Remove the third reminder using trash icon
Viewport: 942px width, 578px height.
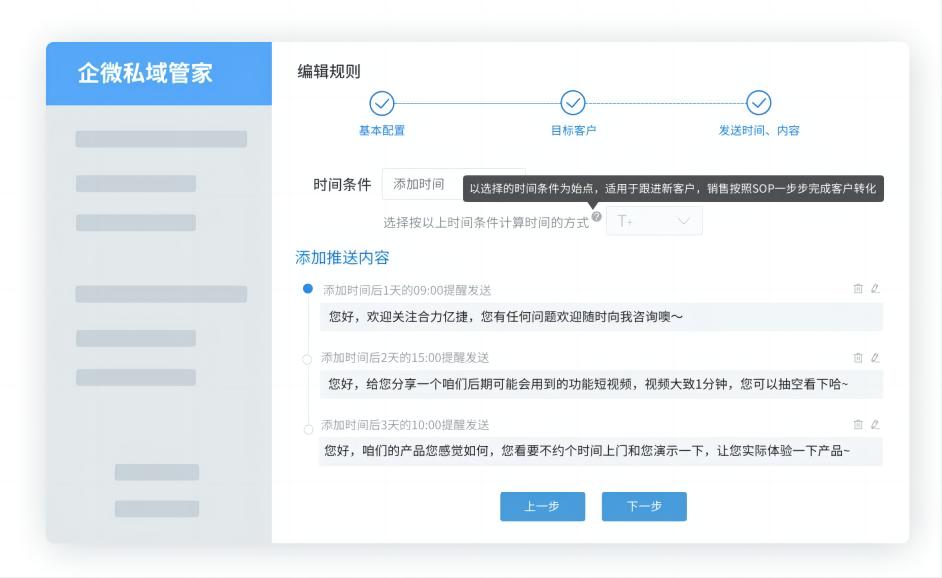pyautogui.click(x=858, y=426)
